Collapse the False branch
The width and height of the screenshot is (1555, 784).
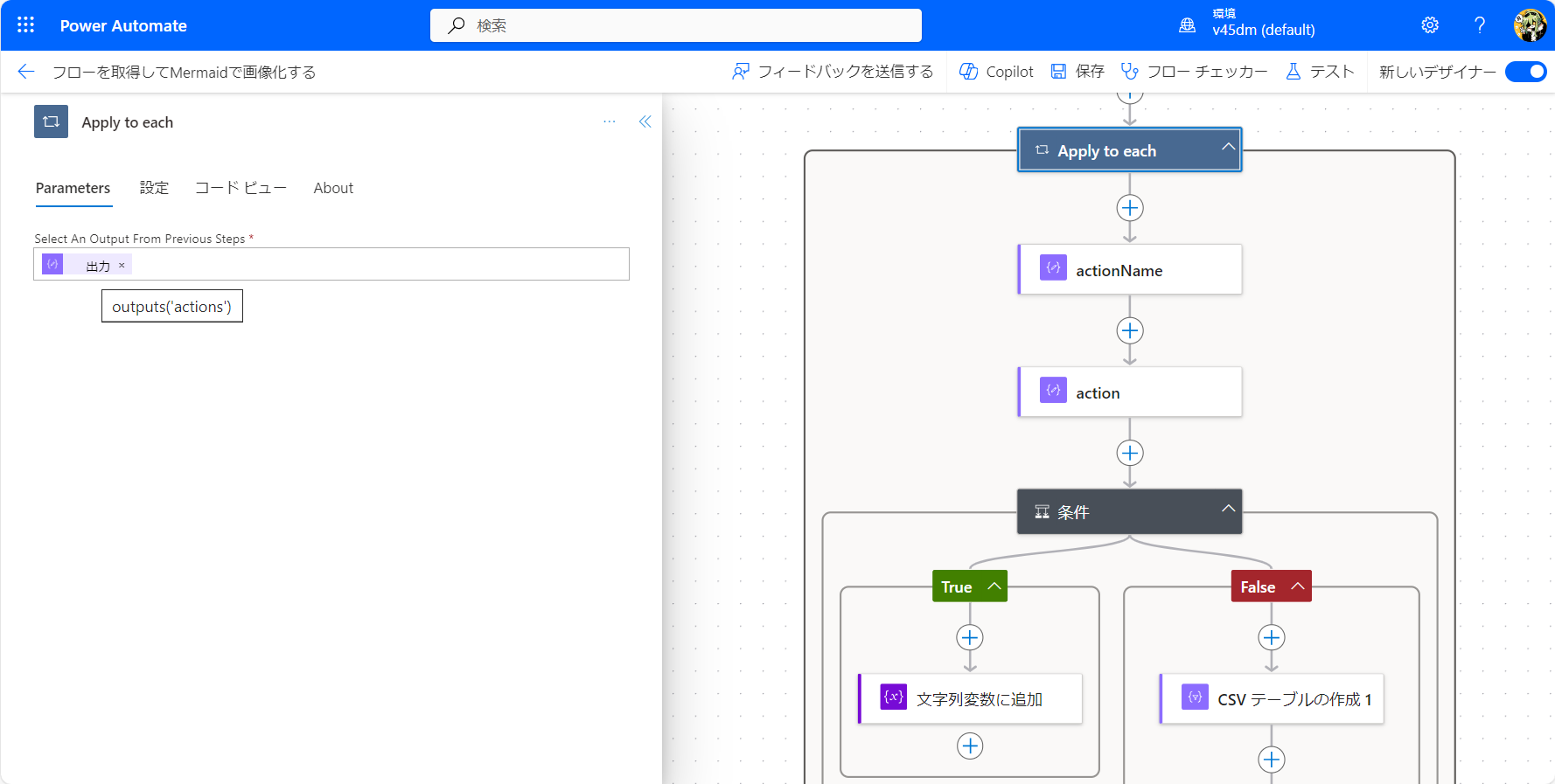(x=1298, y=586)
